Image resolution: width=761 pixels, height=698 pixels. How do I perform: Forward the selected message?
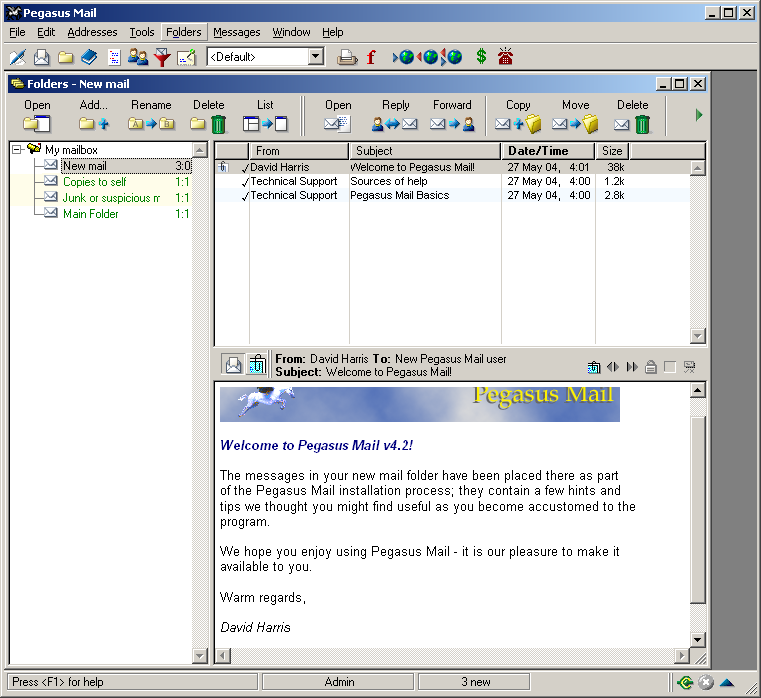click(x=452, y=116)
